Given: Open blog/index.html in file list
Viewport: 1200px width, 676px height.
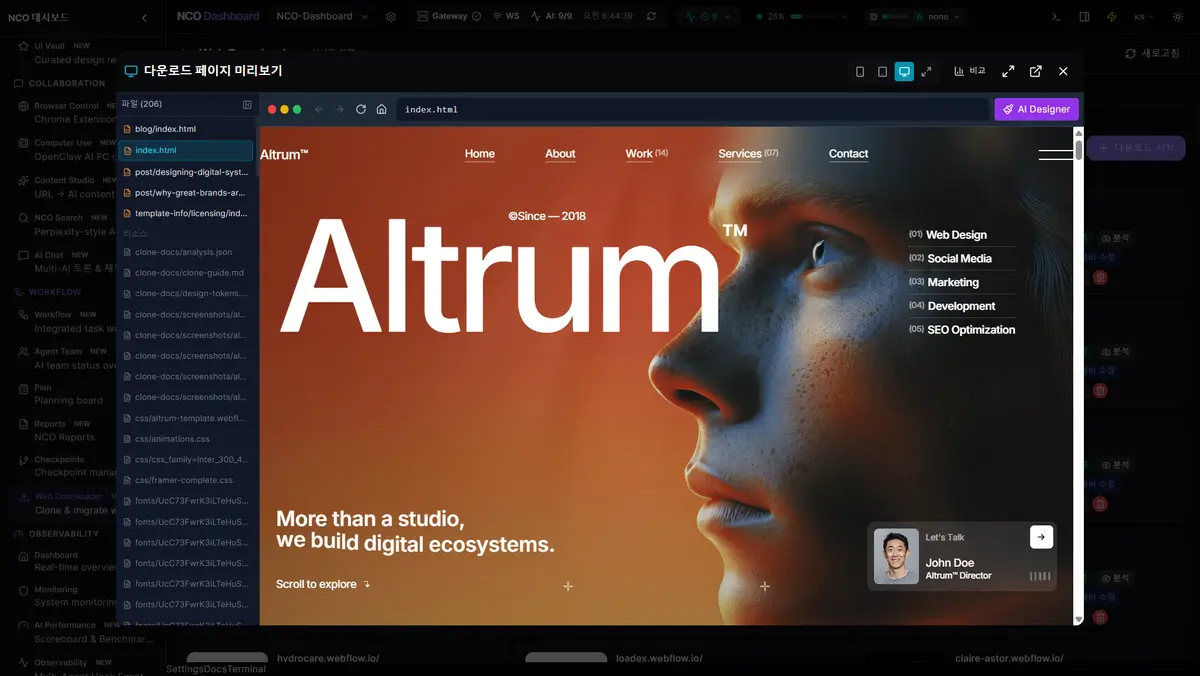Looking at the screenshot, I should click(186, 129).
